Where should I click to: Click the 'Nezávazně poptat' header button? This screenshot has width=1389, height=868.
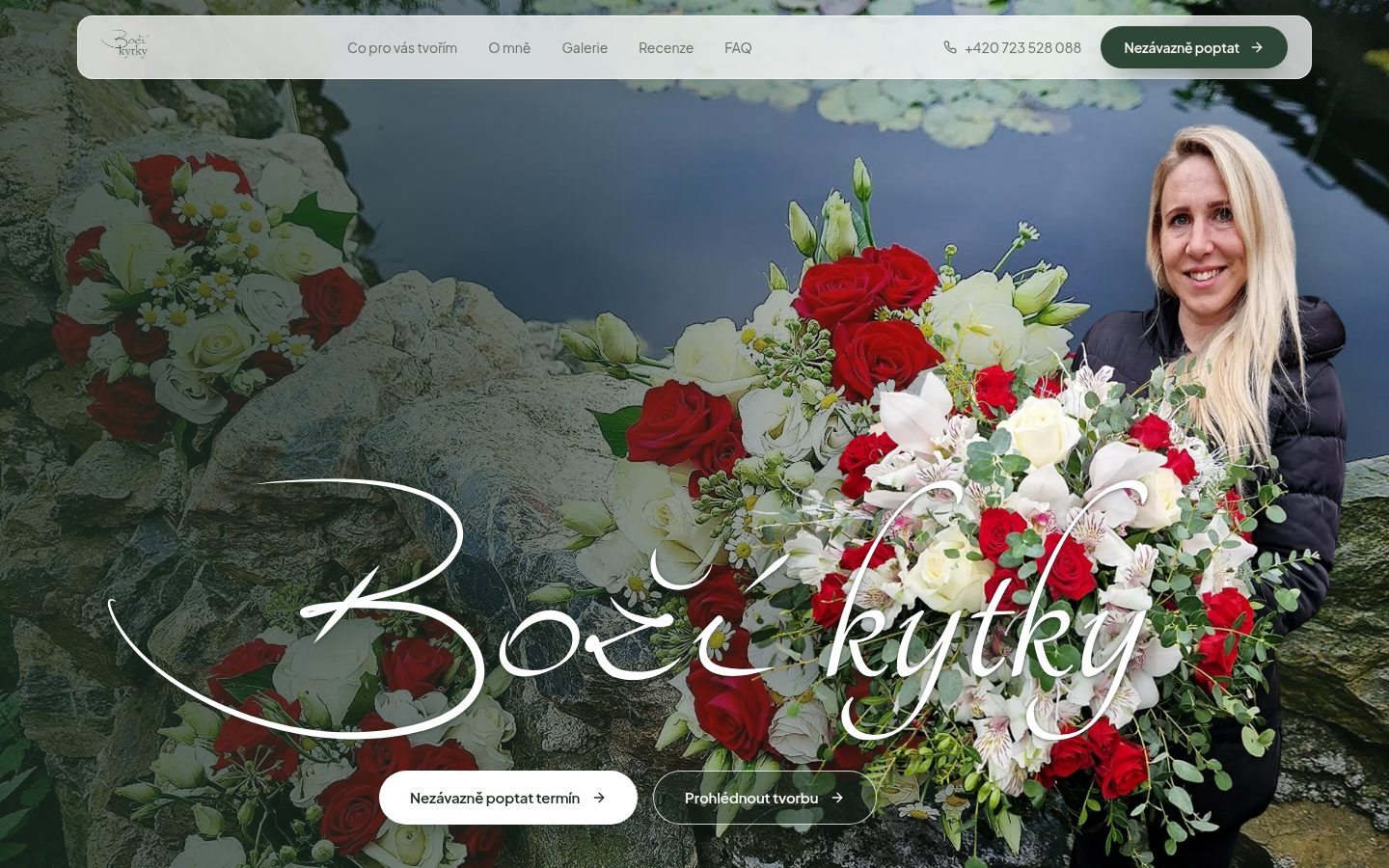(1194, 47)
